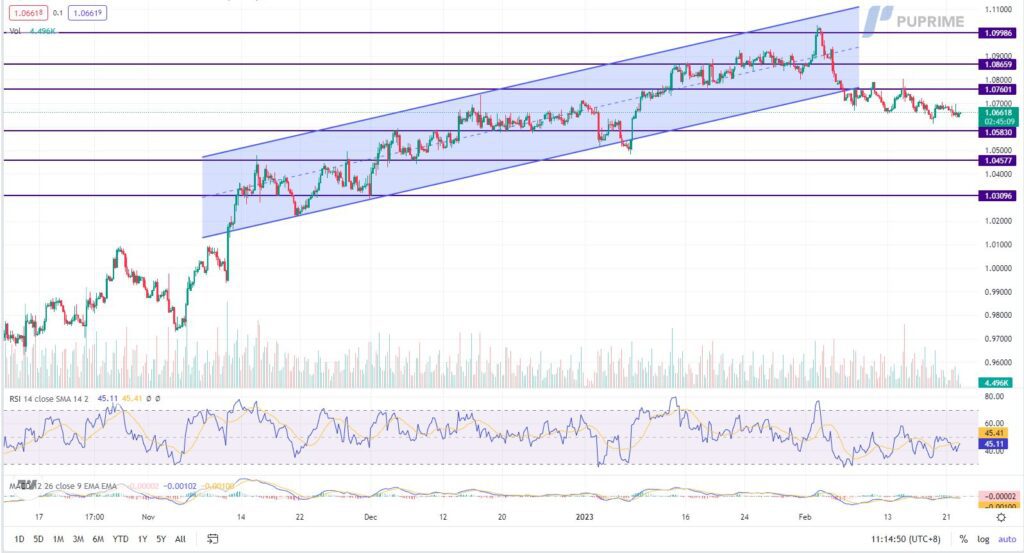Select the 1M time range
The height and width of the screenshot is (553, 1024).
point(58,539)
